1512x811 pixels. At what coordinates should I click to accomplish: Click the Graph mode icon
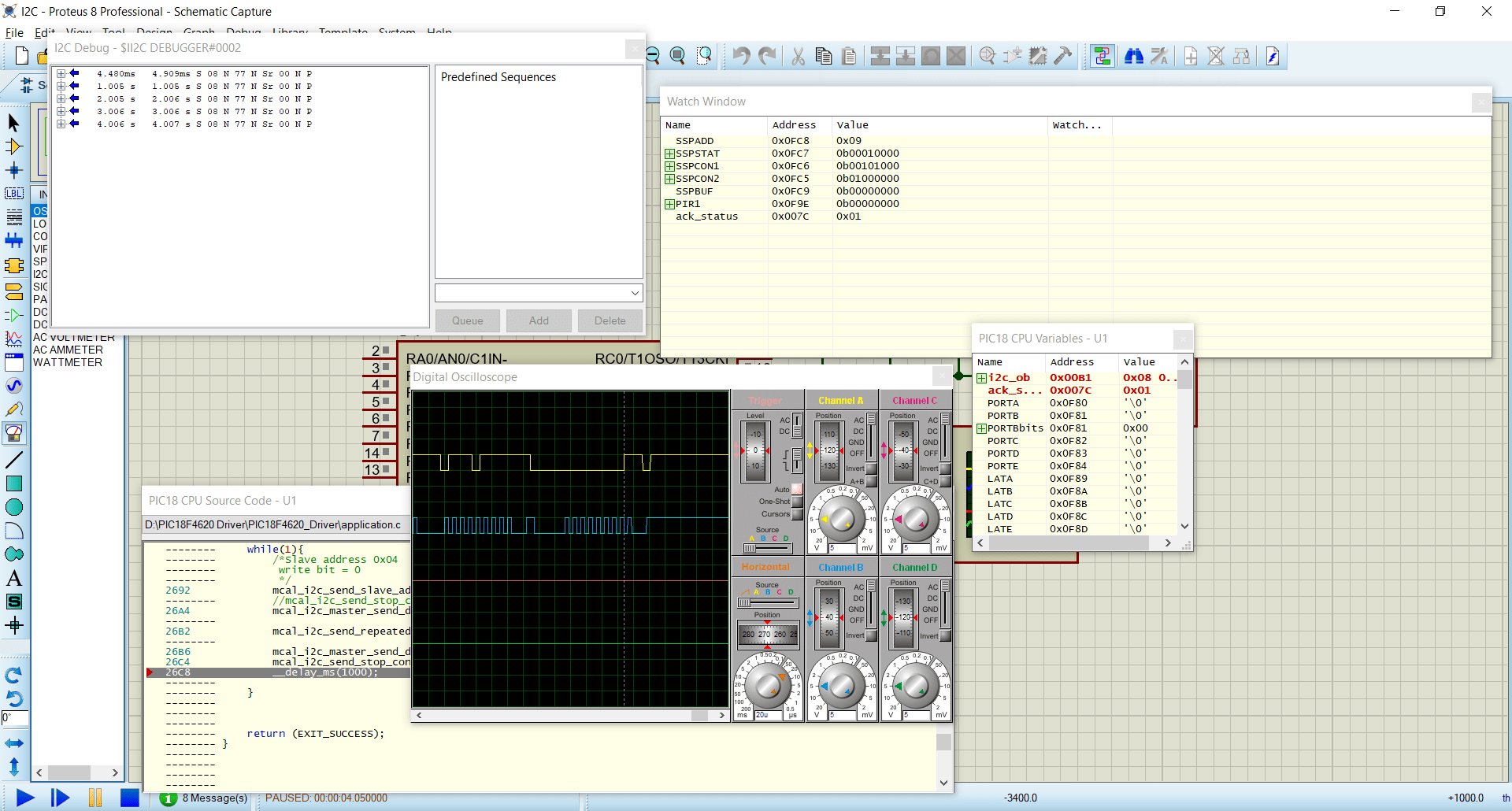[14, 339]
